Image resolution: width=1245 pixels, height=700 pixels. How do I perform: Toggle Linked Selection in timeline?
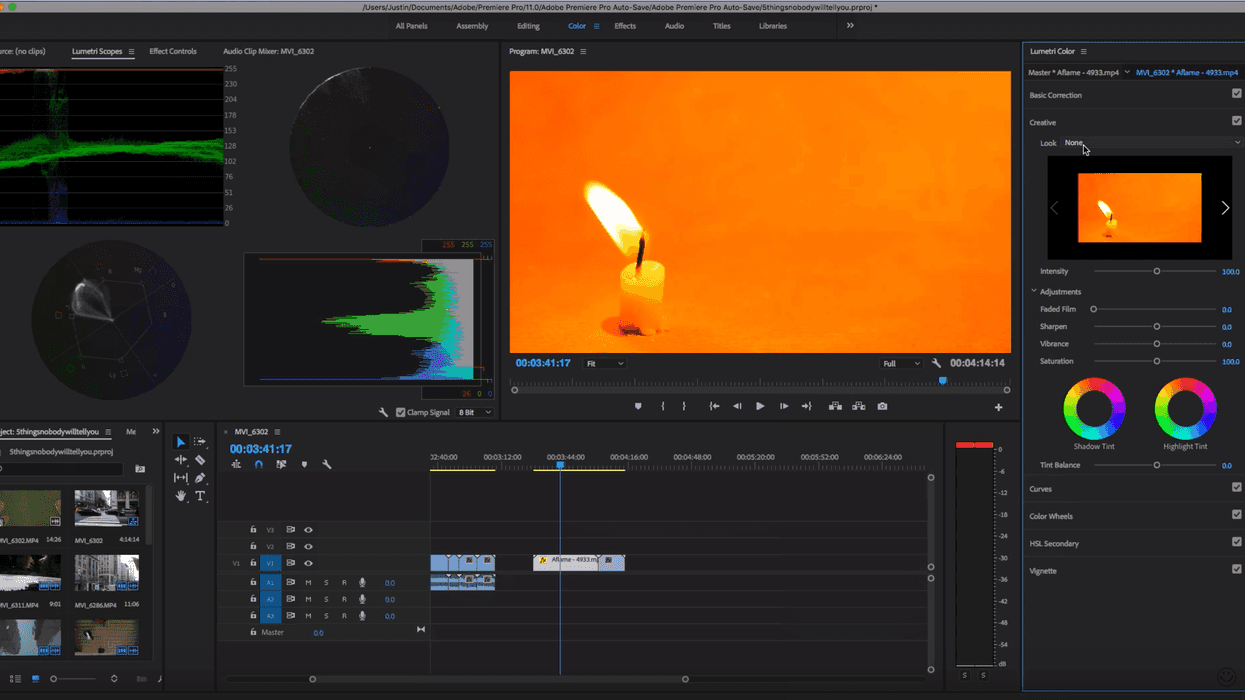click(x=281, y=465)
